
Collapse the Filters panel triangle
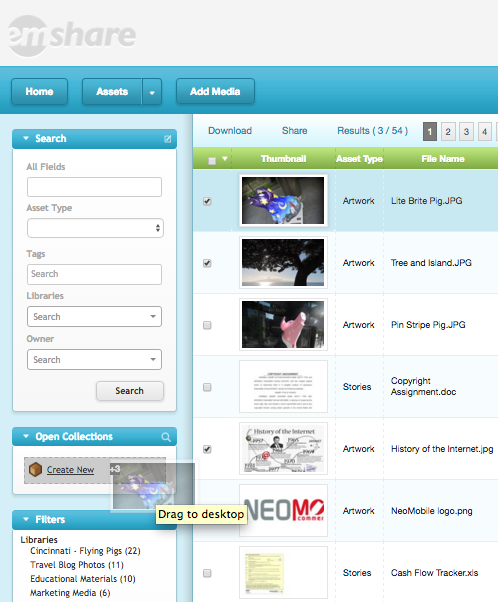[x=26, y=519]
